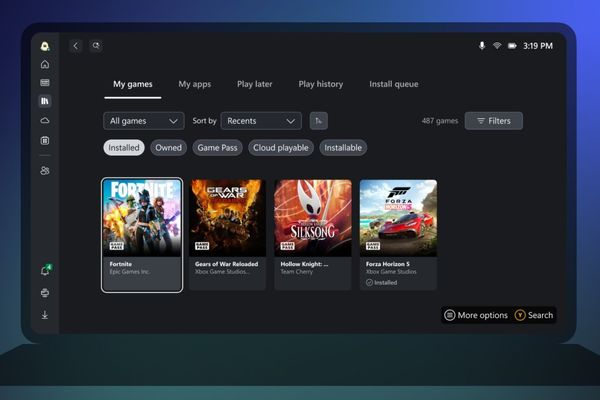This screenshot has width=600, height=400.
Task: Go to Home in the sidebar
Action: [x=45, y=64]
